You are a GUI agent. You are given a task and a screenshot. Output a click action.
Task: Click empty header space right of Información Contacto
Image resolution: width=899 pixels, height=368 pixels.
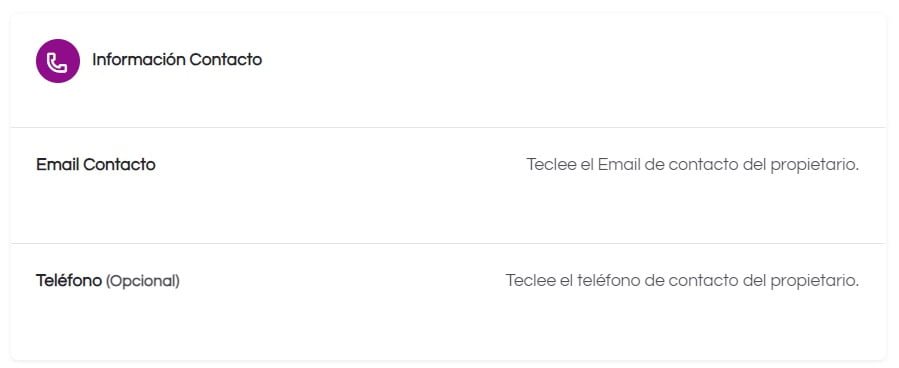click(x=573, y=60)
